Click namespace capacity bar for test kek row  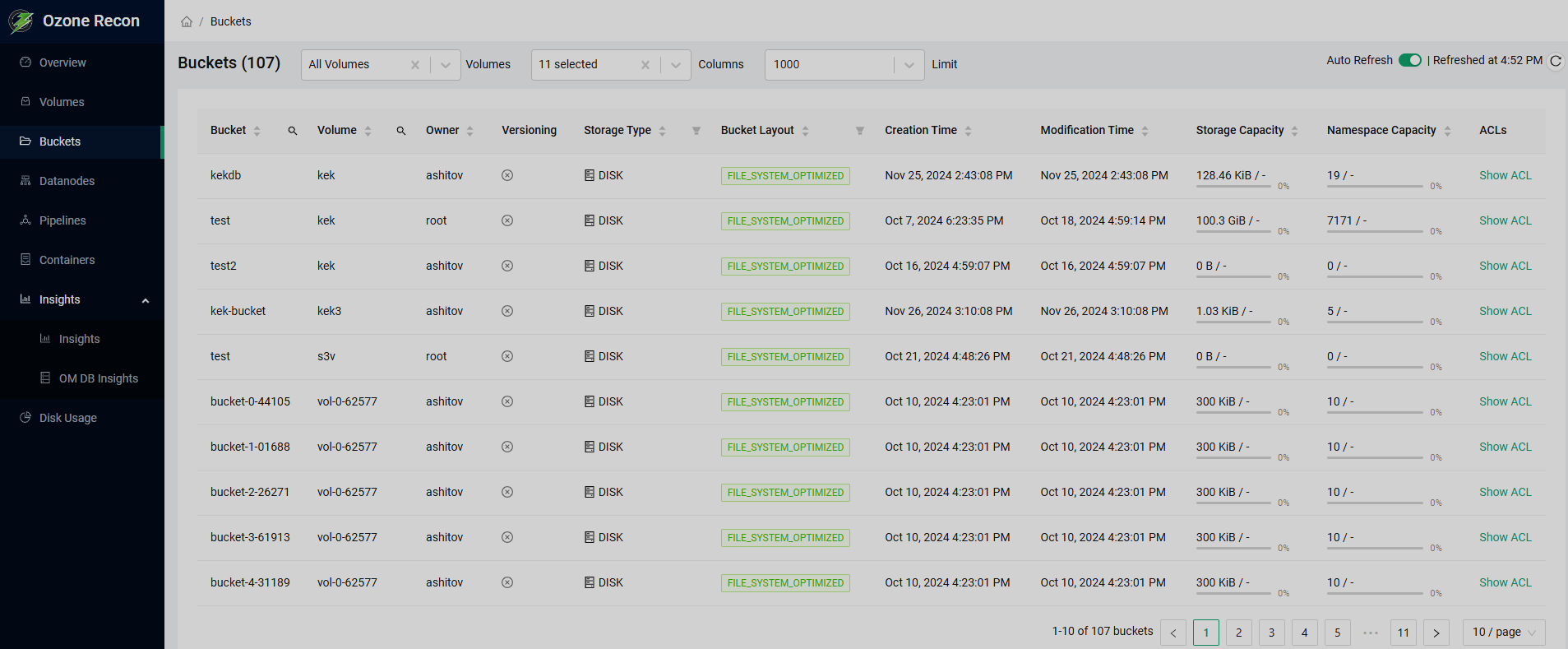(1375, 232)
